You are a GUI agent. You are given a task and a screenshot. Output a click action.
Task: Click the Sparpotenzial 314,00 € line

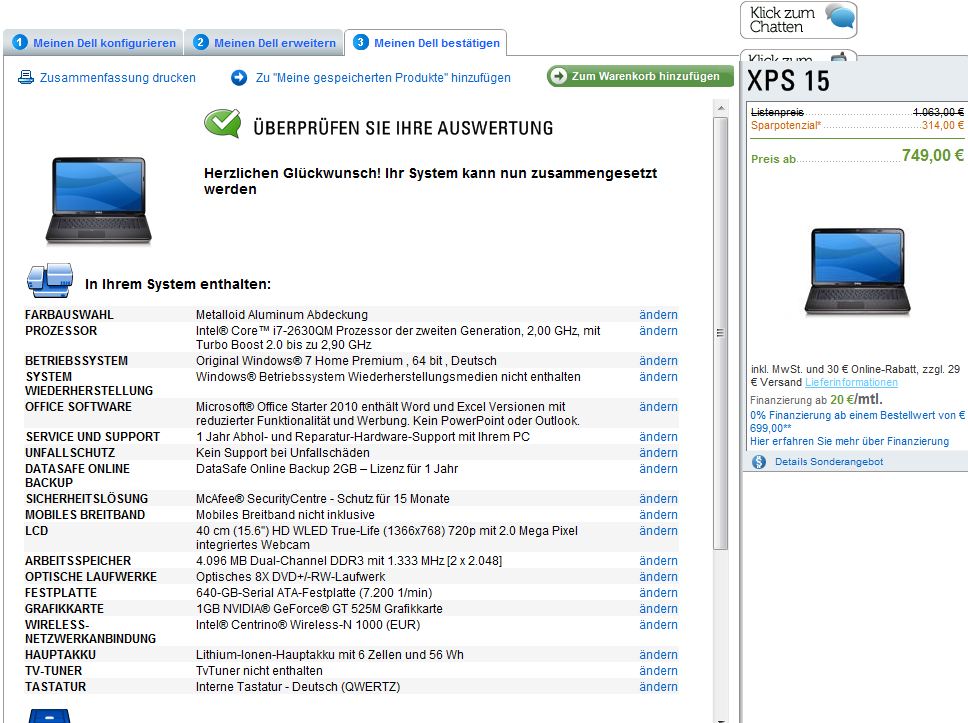coord(857,125)
